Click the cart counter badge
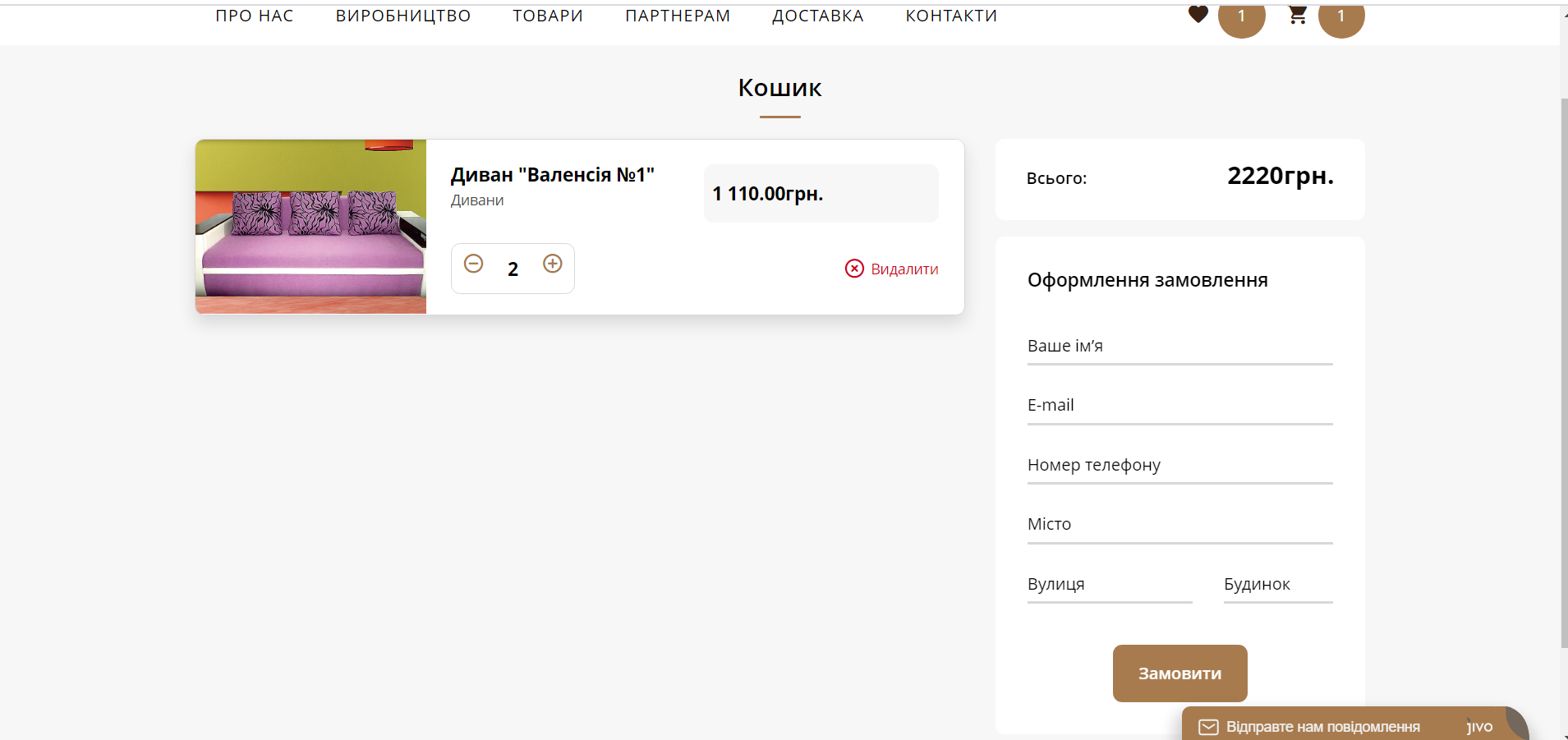1568x740 pixels. point(1341,16)
